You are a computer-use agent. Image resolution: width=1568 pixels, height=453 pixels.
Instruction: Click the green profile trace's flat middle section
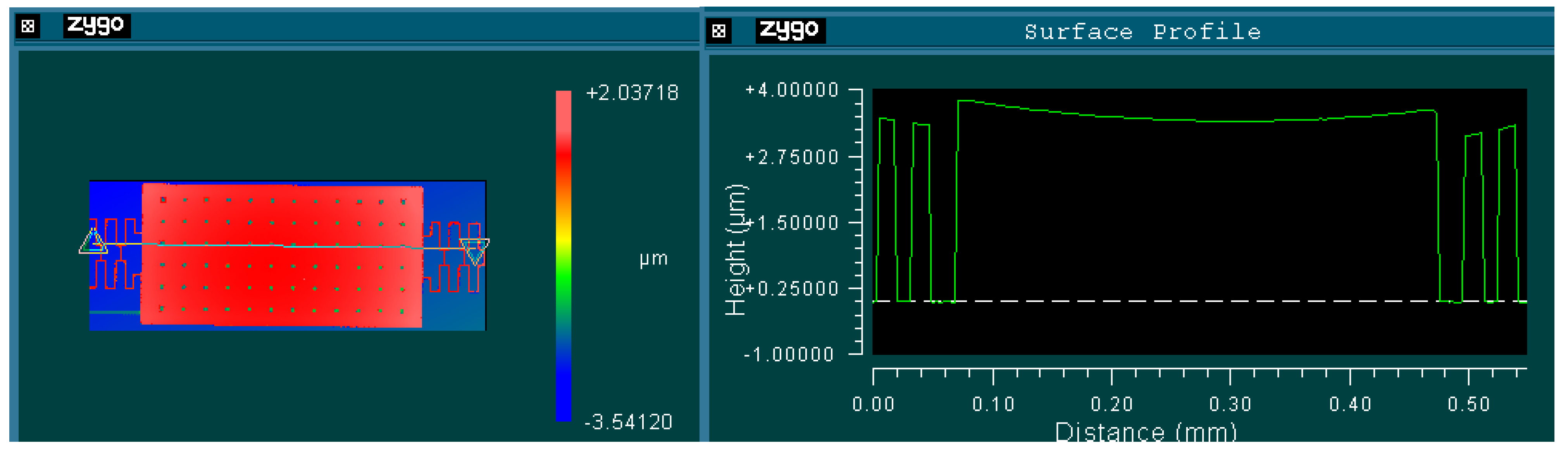1235,122
